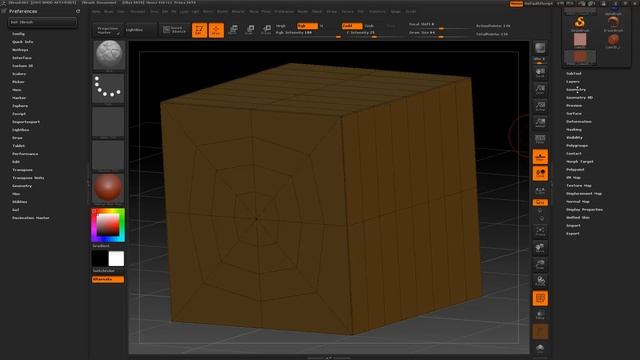The width and height of the screenshot is (640, 360).
Task: Expand Performance in Preferences
Action: tap(25, 154)
